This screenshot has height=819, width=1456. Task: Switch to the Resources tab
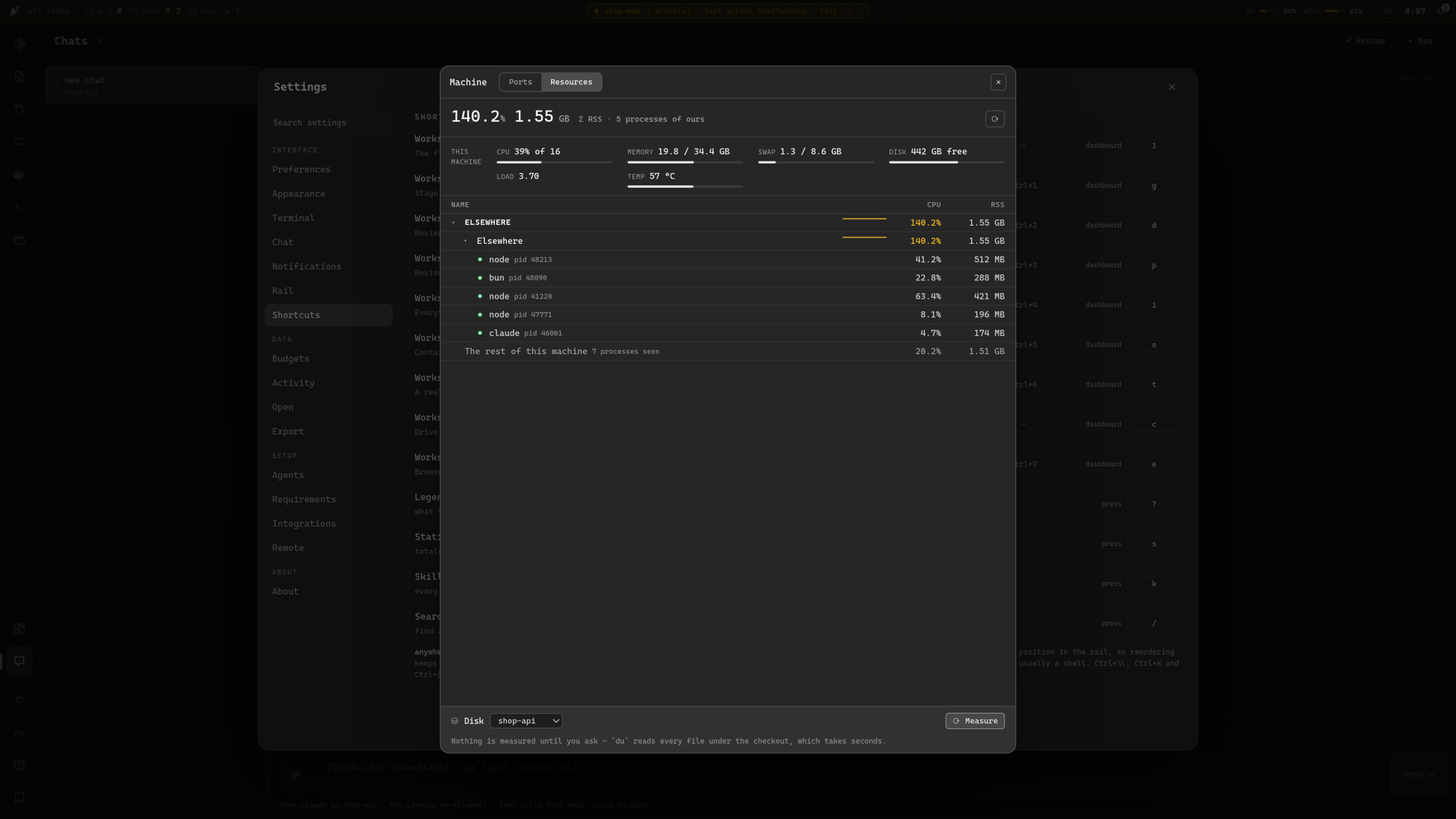coord(571,82)
